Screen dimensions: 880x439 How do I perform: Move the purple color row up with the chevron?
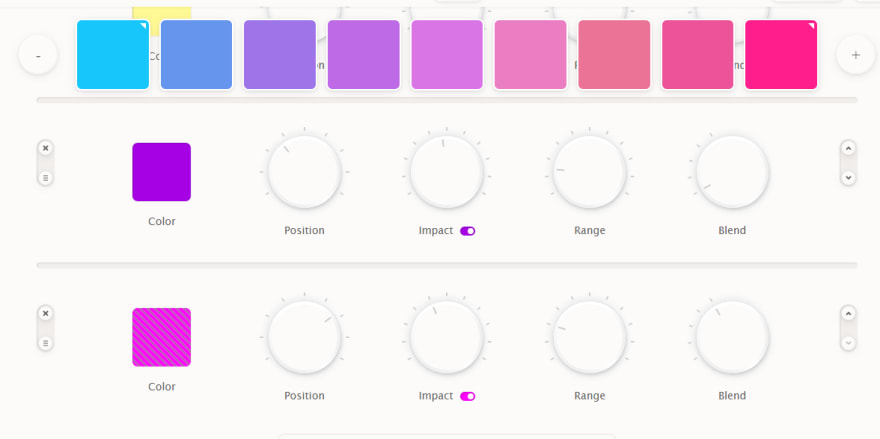848,149
